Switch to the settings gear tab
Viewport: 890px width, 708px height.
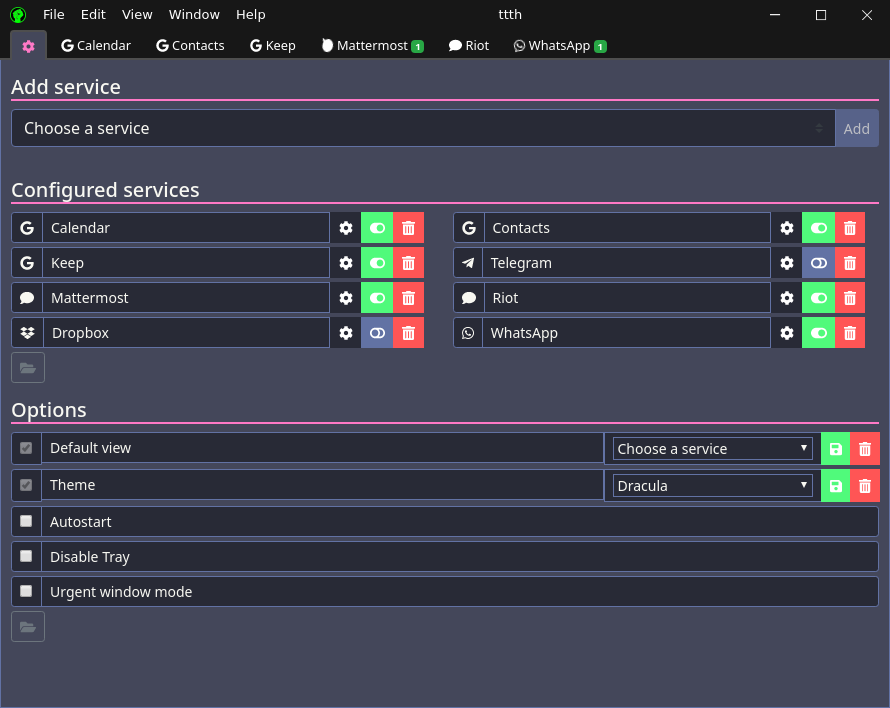[28, 46]
